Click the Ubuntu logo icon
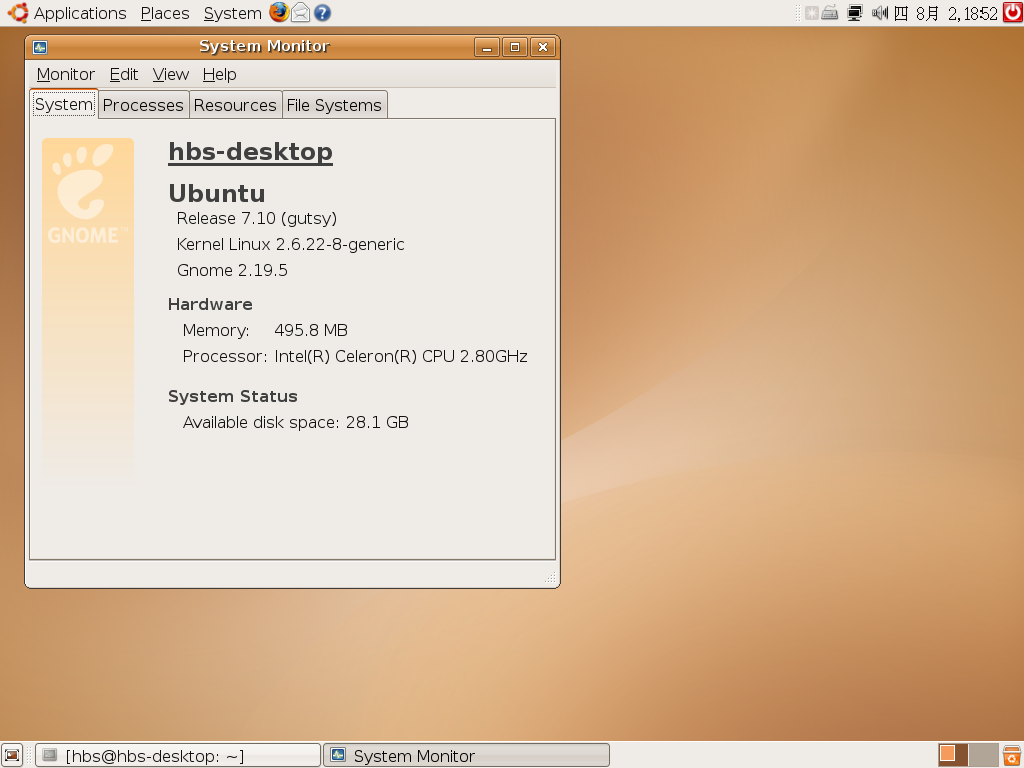The height and width of the screenshot is (768, 1024). click(18, 12)
